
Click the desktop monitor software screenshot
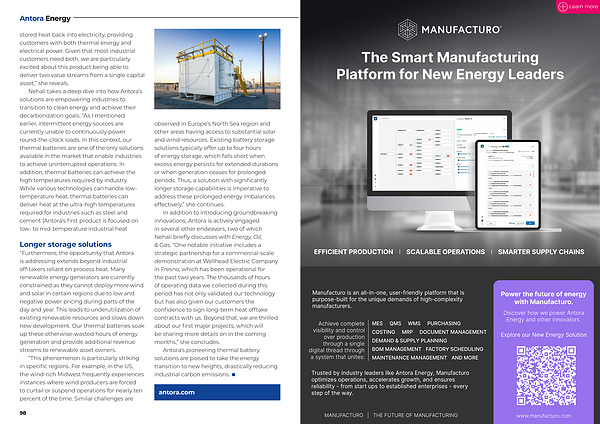coord(423,153)
